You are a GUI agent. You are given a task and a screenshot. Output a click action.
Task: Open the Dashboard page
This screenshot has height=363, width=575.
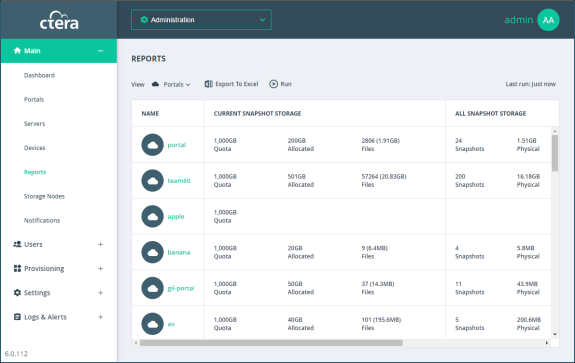coord(39,75)
